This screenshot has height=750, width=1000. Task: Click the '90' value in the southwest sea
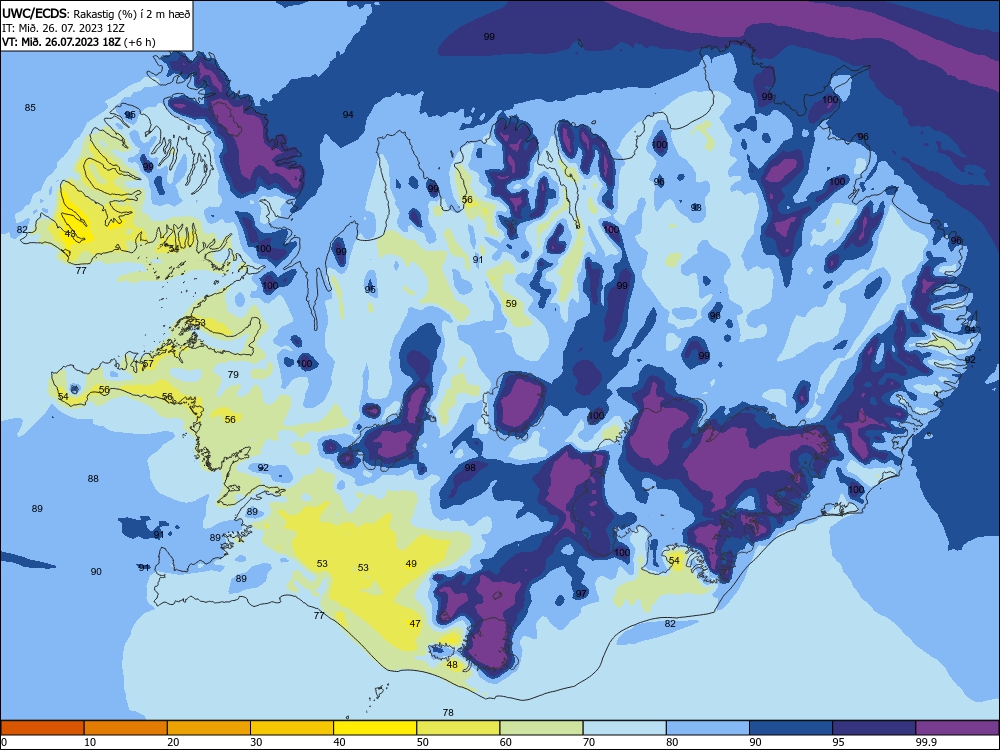coord(96,571)
